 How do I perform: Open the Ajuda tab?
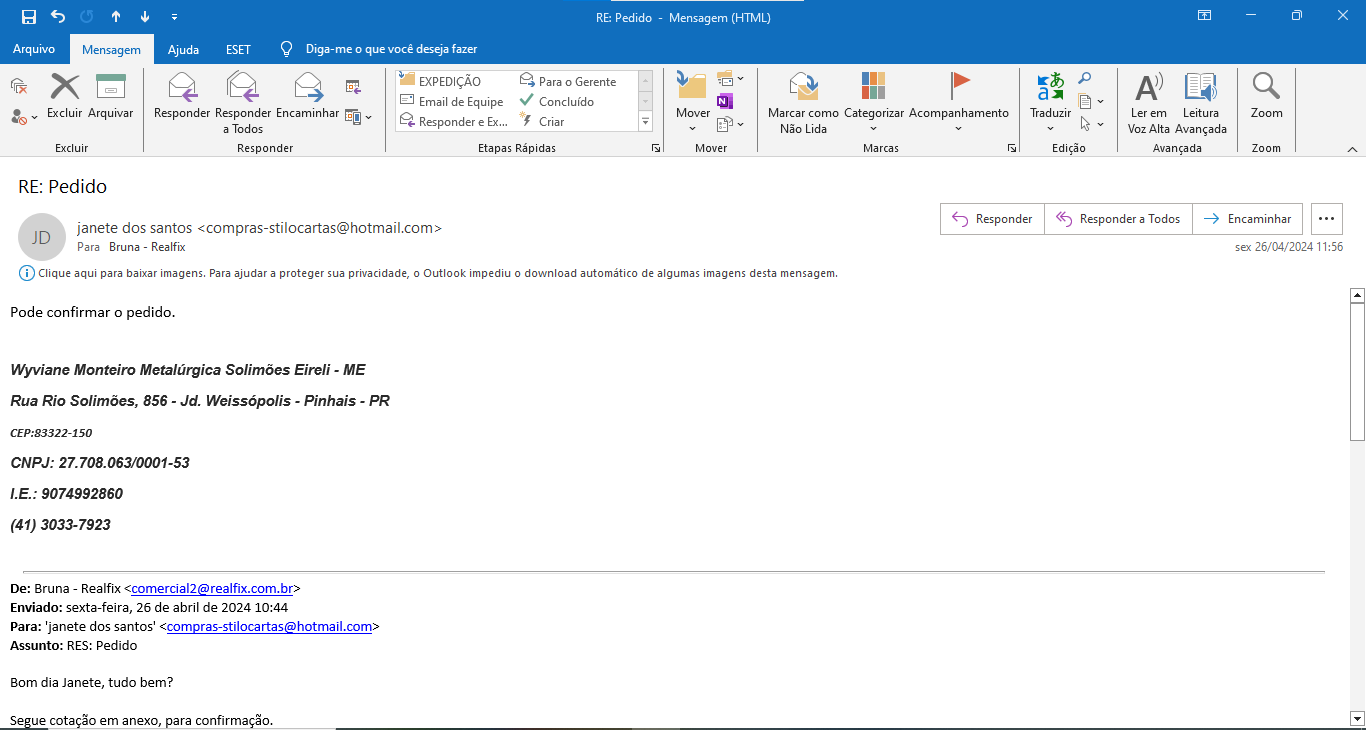coord(183,49)
